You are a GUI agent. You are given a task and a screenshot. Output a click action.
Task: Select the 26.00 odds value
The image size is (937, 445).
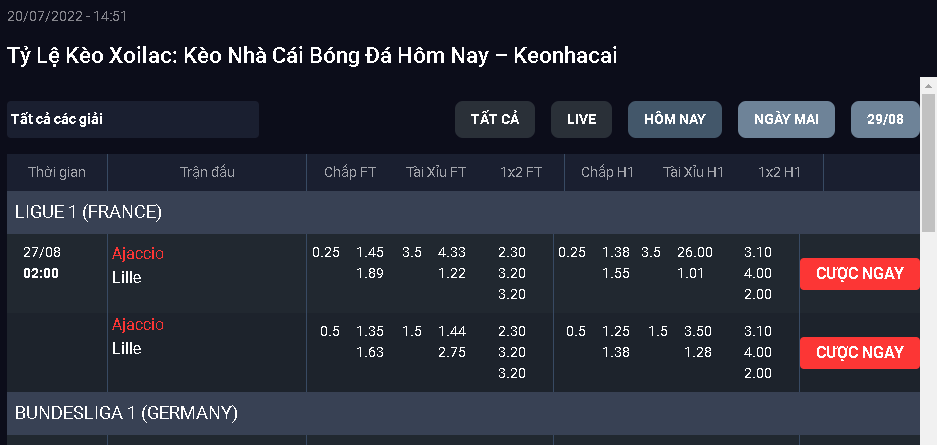click(x=695, y=252)
